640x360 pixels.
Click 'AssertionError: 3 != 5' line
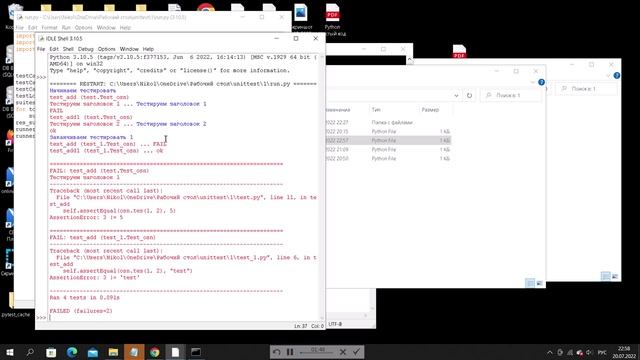coord(86,218)
